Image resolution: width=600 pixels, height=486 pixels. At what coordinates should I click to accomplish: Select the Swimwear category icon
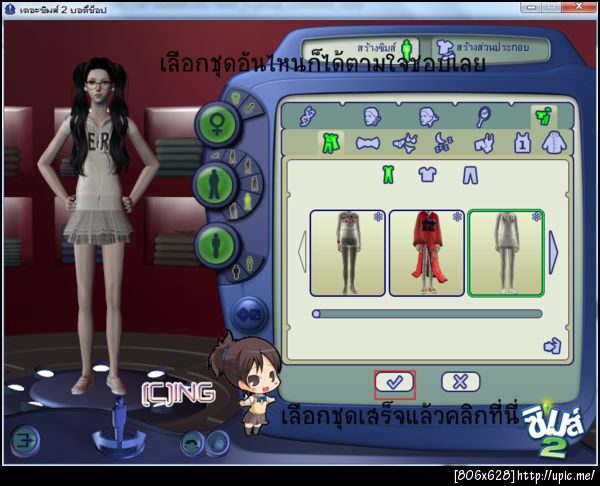484,143
